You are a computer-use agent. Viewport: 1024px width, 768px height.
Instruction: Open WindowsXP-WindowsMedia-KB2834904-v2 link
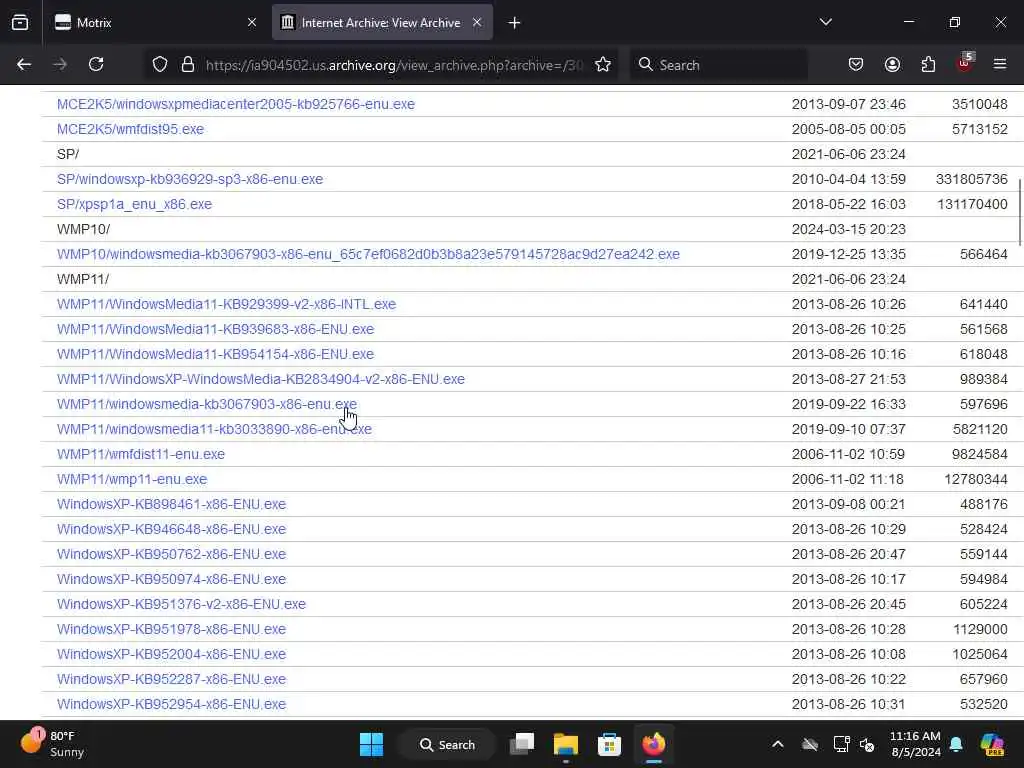(x=261, y=379)
